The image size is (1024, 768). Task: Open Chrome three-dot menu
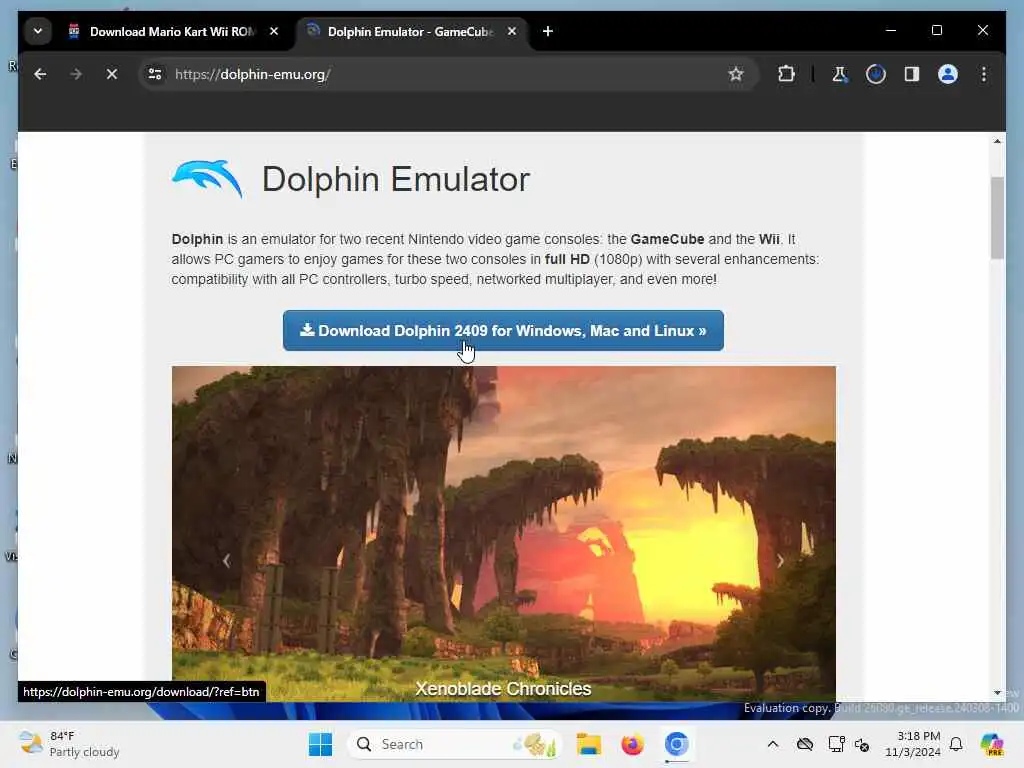tap(984, 74)
